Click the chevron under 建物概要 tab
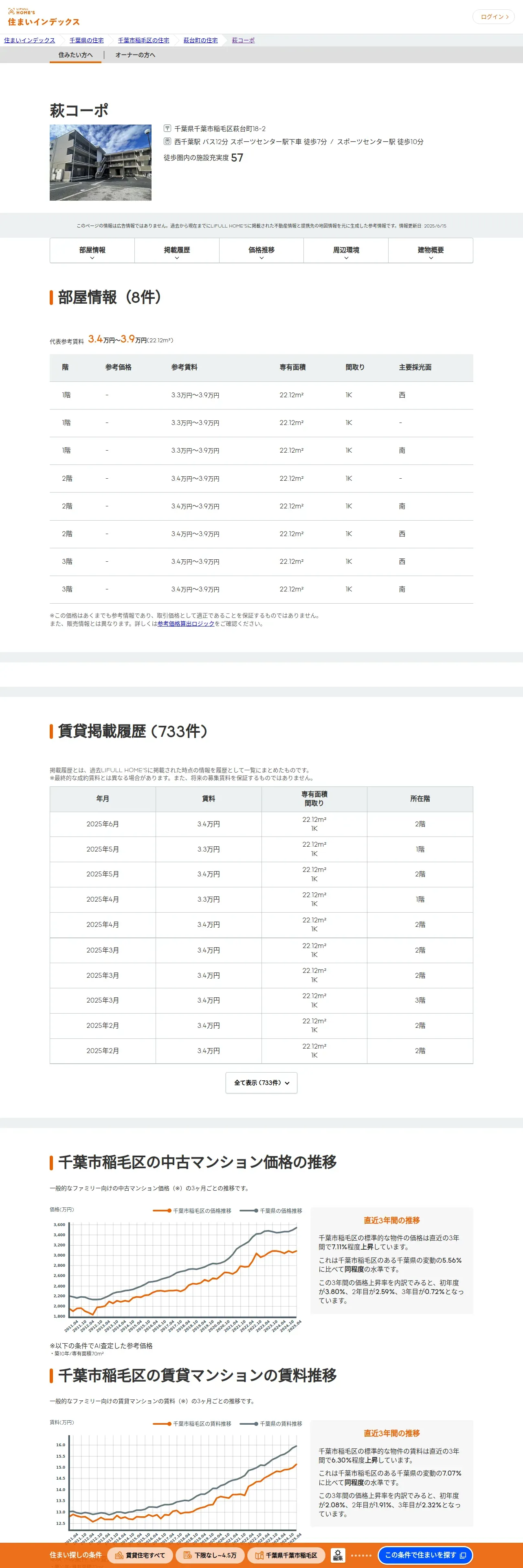This screenshot has height=1568, width=523. pyautogui.click(x=431, y=258)
